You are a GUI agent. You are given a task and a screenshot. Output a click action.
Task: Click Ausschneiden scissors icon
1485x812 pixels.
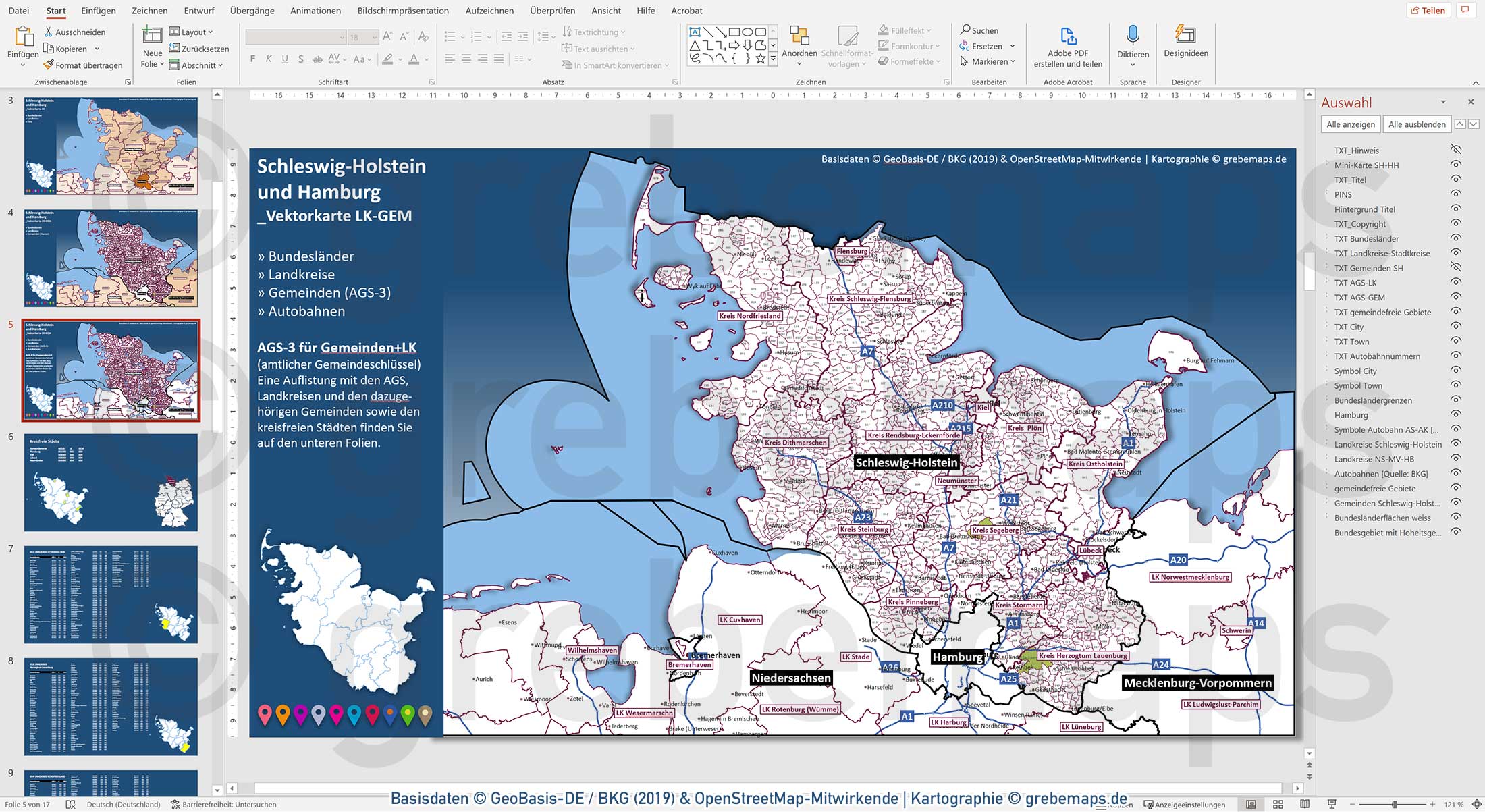click(49, 32)
